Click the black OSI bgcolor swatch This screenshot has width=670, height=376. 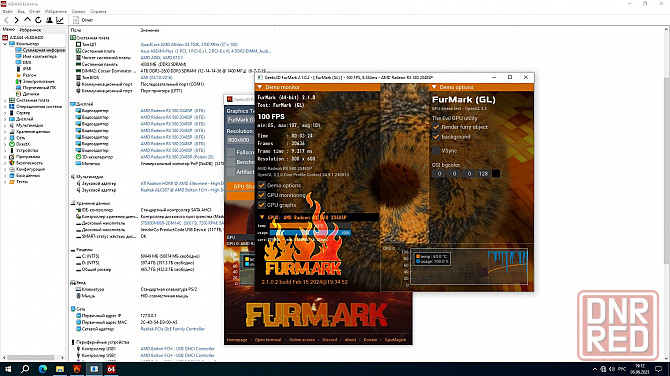tap(496, 173)
